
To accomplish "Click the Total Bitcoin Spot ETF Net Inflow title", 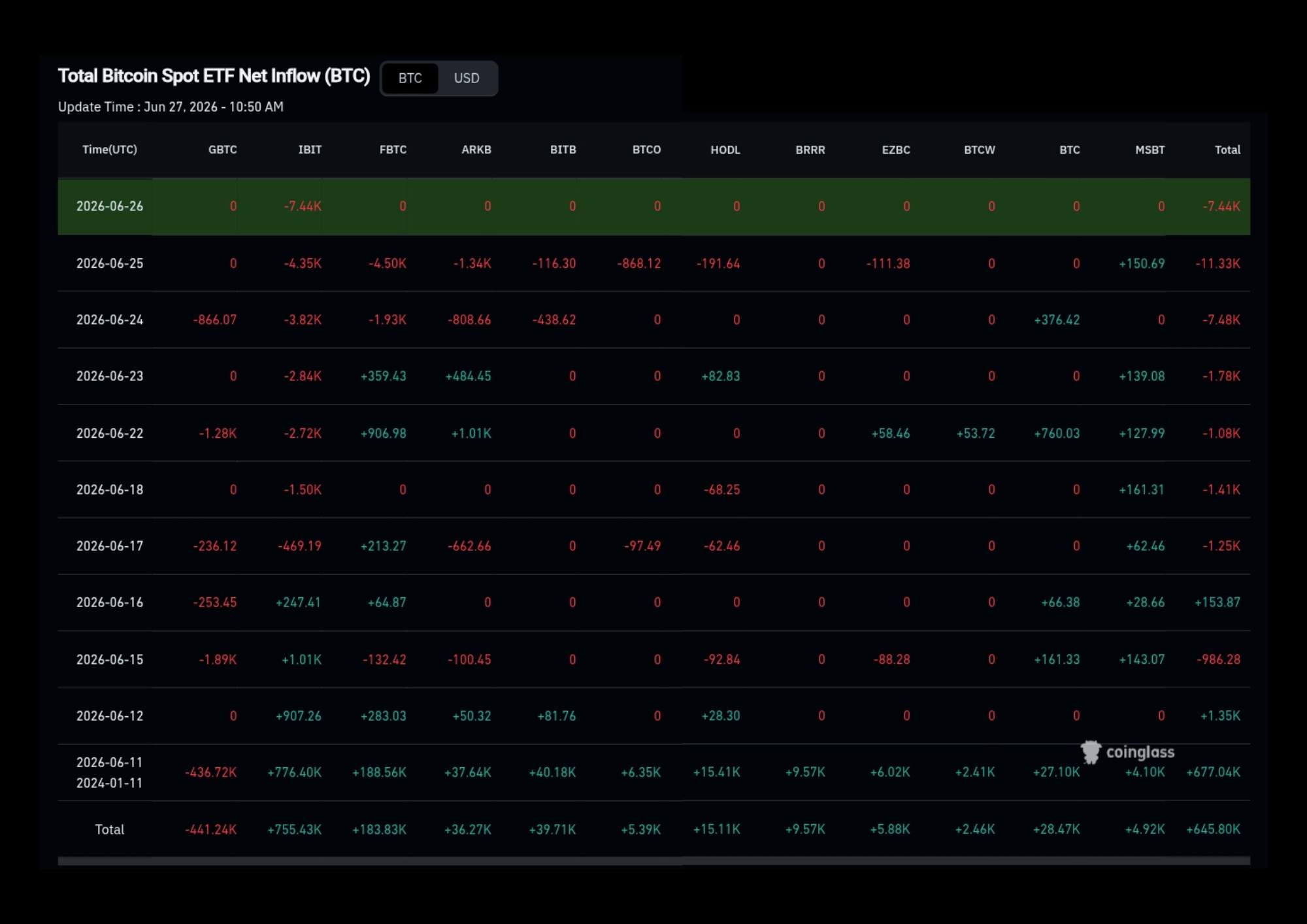I will tap(214, 76).
